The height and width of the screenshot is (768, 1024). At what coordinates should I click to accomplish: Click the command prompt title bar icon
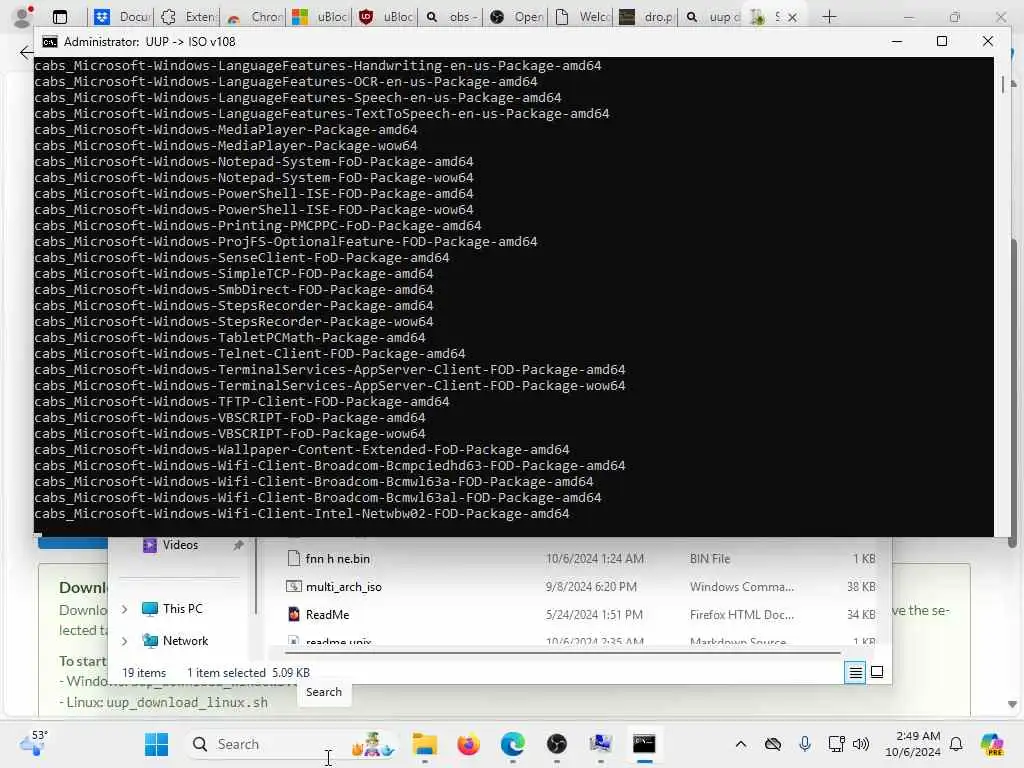[x=50, y=42]
